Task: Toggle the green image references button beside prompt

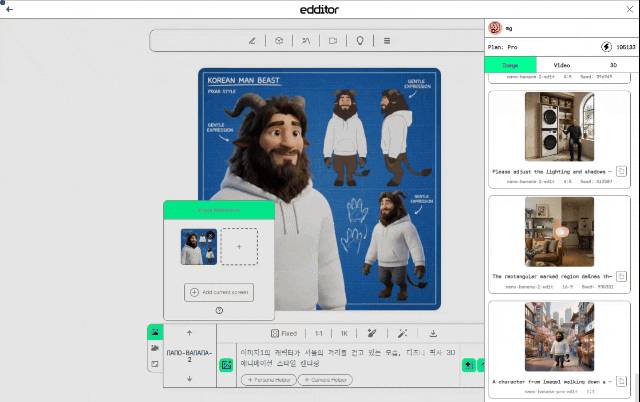Action: (226, 364)
